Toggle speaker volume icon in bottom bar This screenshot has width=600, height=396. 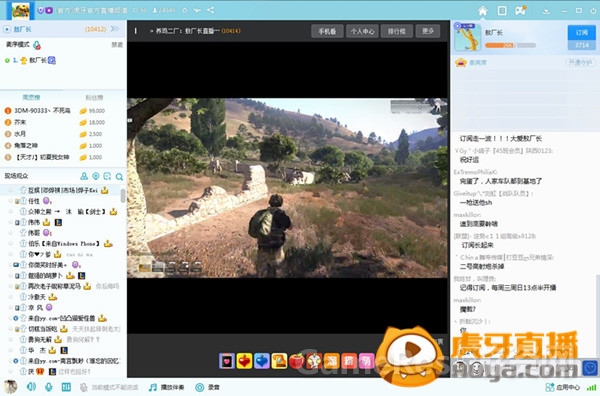tap(31, 387)
